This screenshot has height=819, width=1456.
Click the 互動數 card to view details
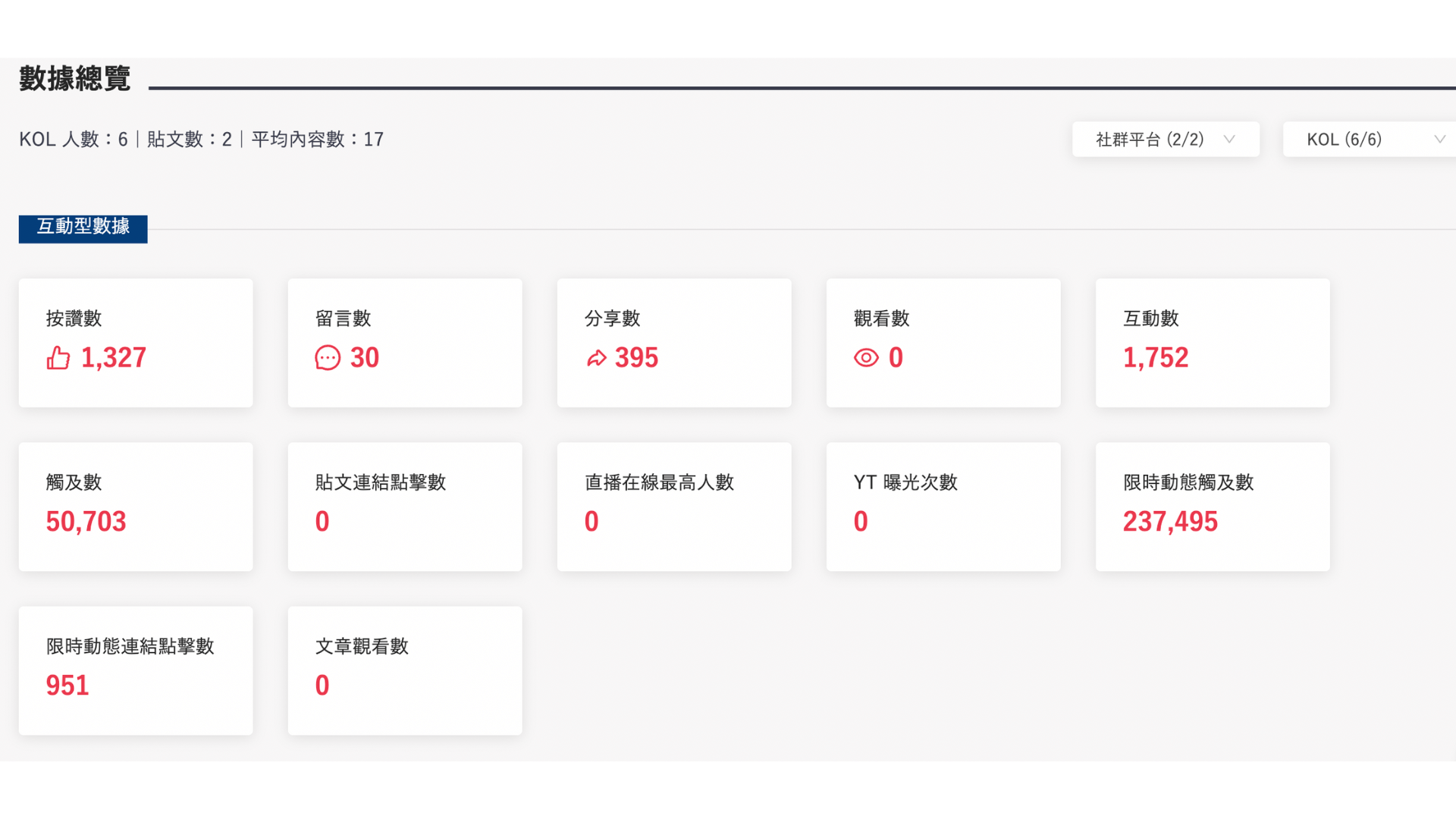1213,342
